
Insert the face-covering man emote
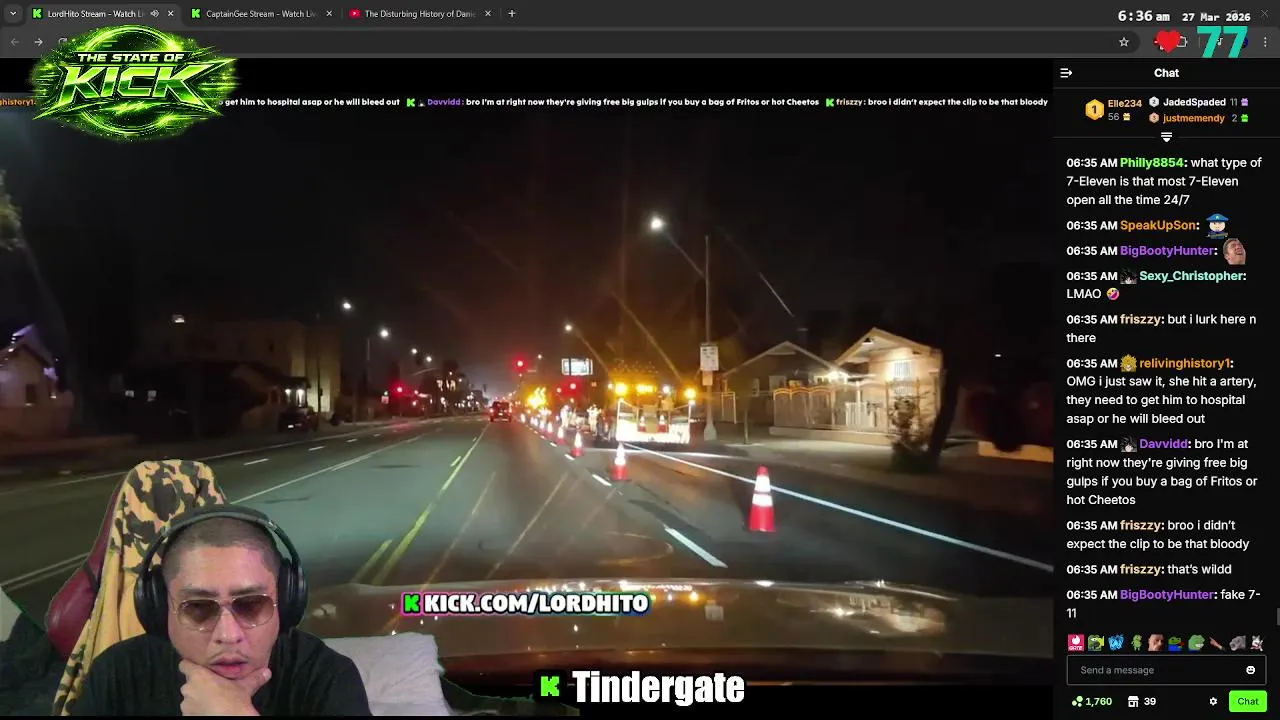click(x=1156, y=643)
